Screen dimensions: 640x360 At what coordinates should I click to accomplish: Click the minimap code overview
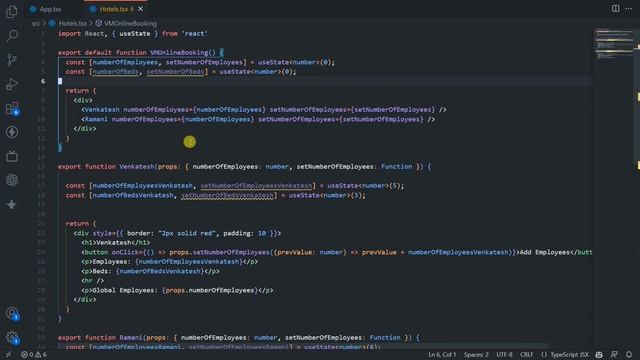click(x=614, y=44)
